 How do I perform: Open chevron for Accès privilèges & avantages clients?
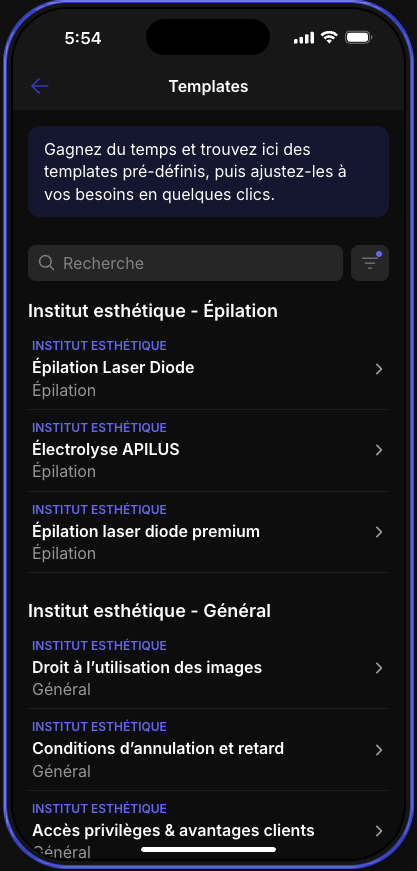point(379,831)
